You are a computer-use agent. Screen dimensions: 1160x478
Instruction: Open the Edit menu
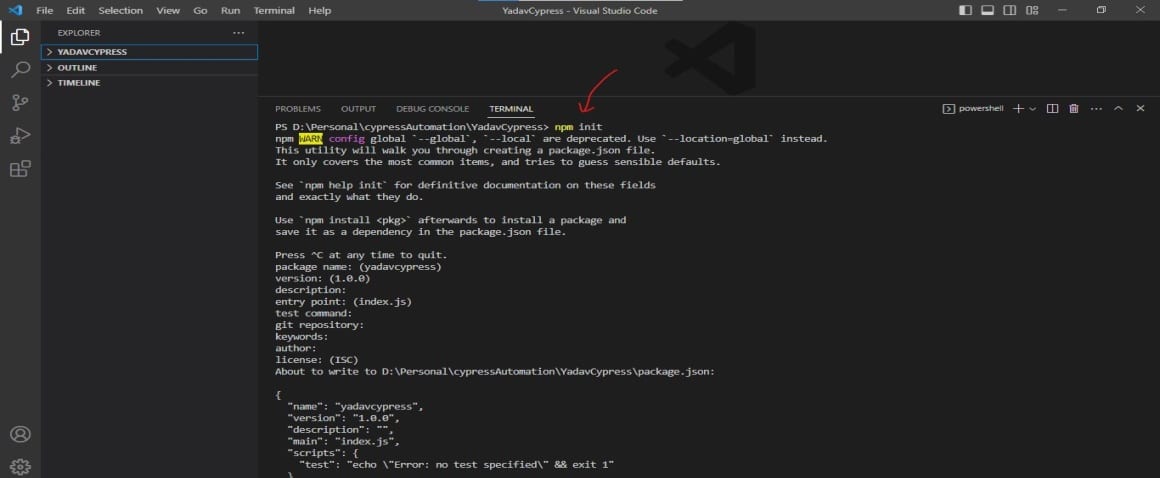[x=75, y=10]
